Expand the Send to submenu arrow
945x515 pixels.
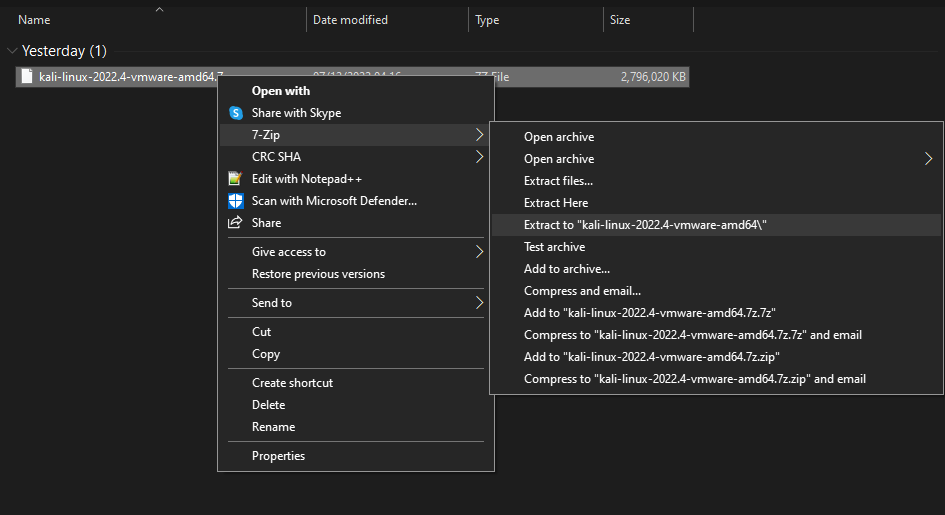coord(480,303)
